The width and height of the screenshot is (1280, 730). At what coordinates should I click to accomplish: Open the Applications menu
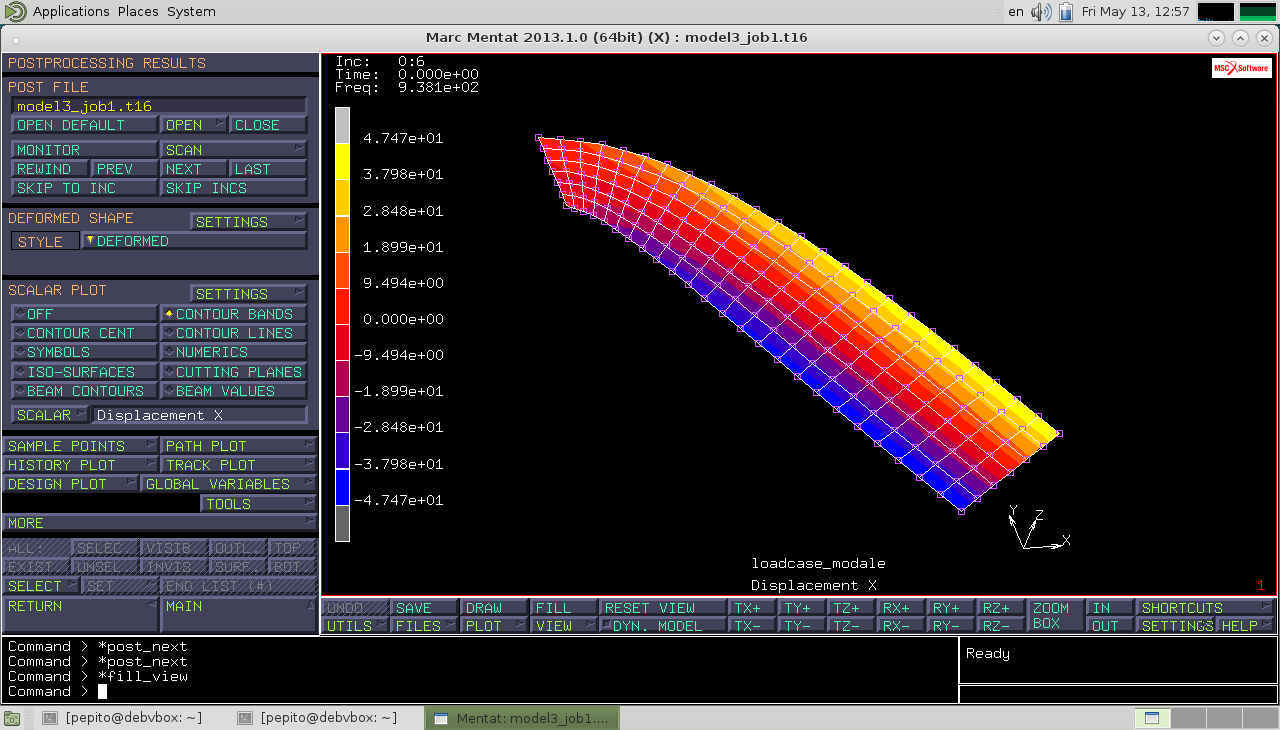pyautogui.click(x=70, y=12)
